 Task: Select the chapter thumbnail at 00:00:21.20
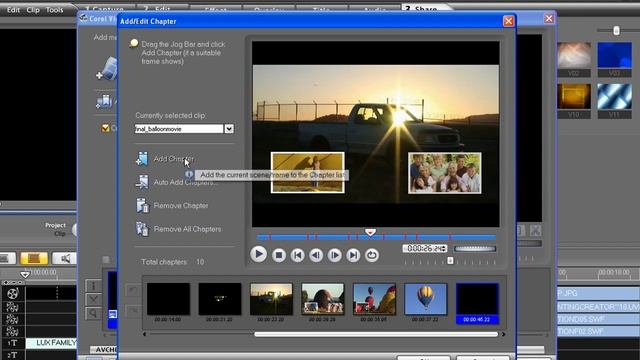[220, 299]
